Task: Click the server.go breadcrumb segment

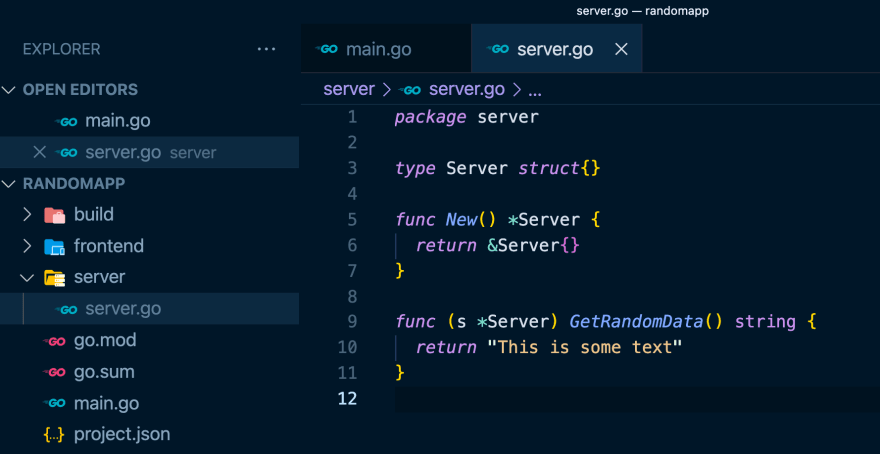Action: point(466,90)
